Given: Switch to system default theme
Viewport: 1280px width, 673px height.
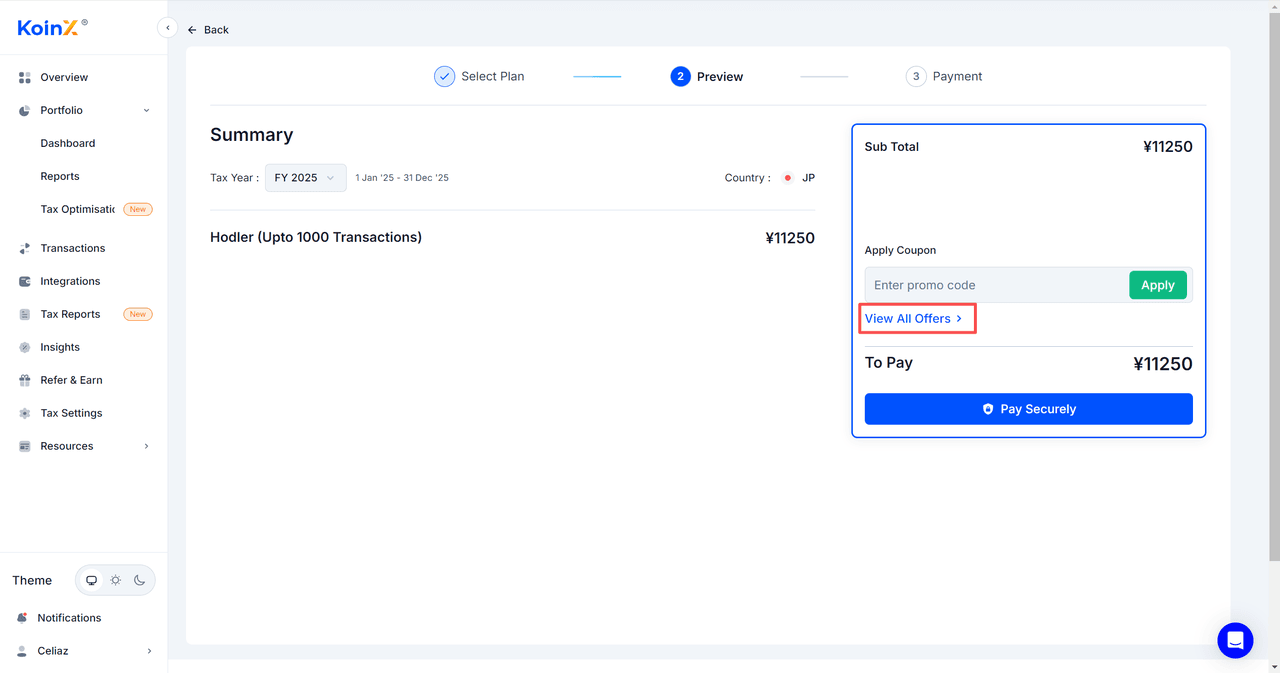Looking at the screenshot, I should (x=92, y=580).
